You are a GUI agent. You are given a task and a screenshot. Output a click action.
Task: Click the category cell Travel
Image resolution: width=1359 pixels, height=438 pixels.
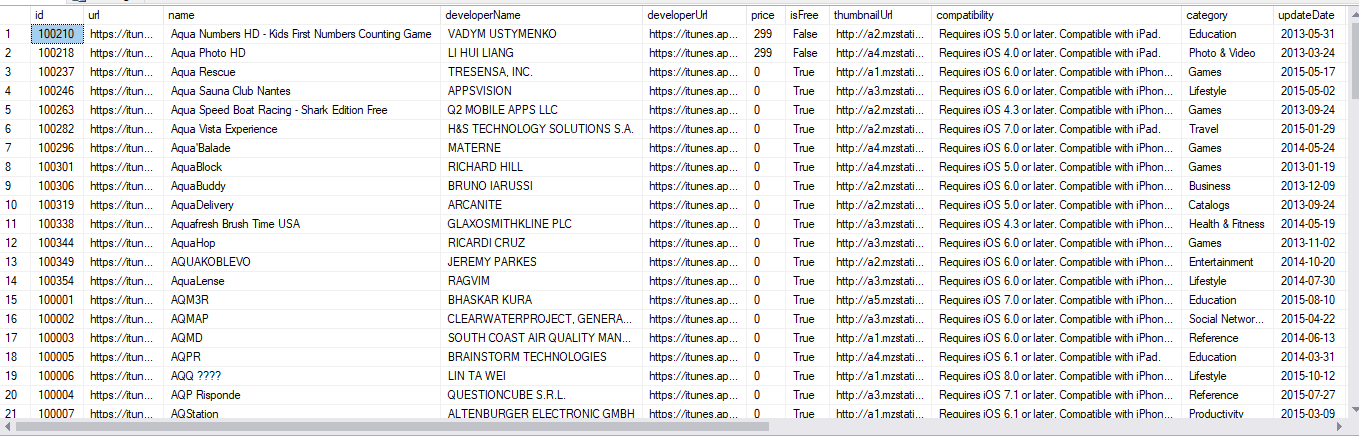[1228, 129]
